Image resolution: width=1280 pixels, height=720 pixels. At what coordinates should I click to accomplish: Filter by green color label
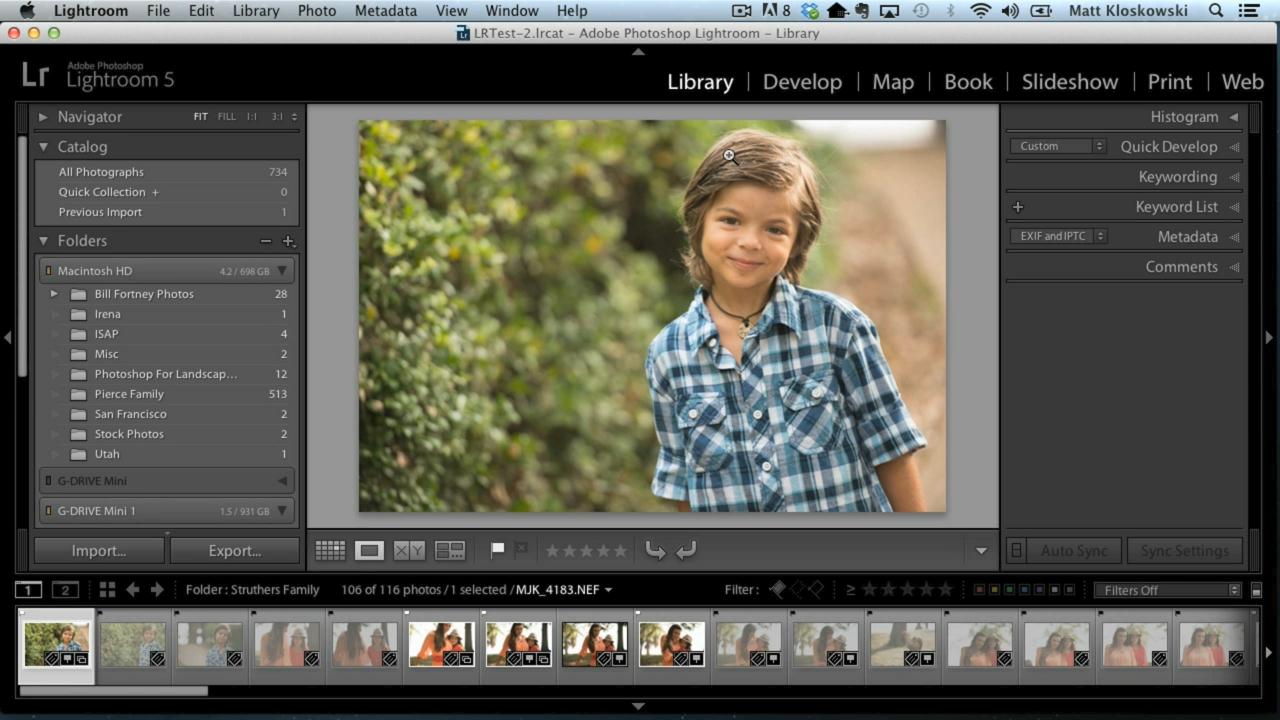pos(1007,590)
